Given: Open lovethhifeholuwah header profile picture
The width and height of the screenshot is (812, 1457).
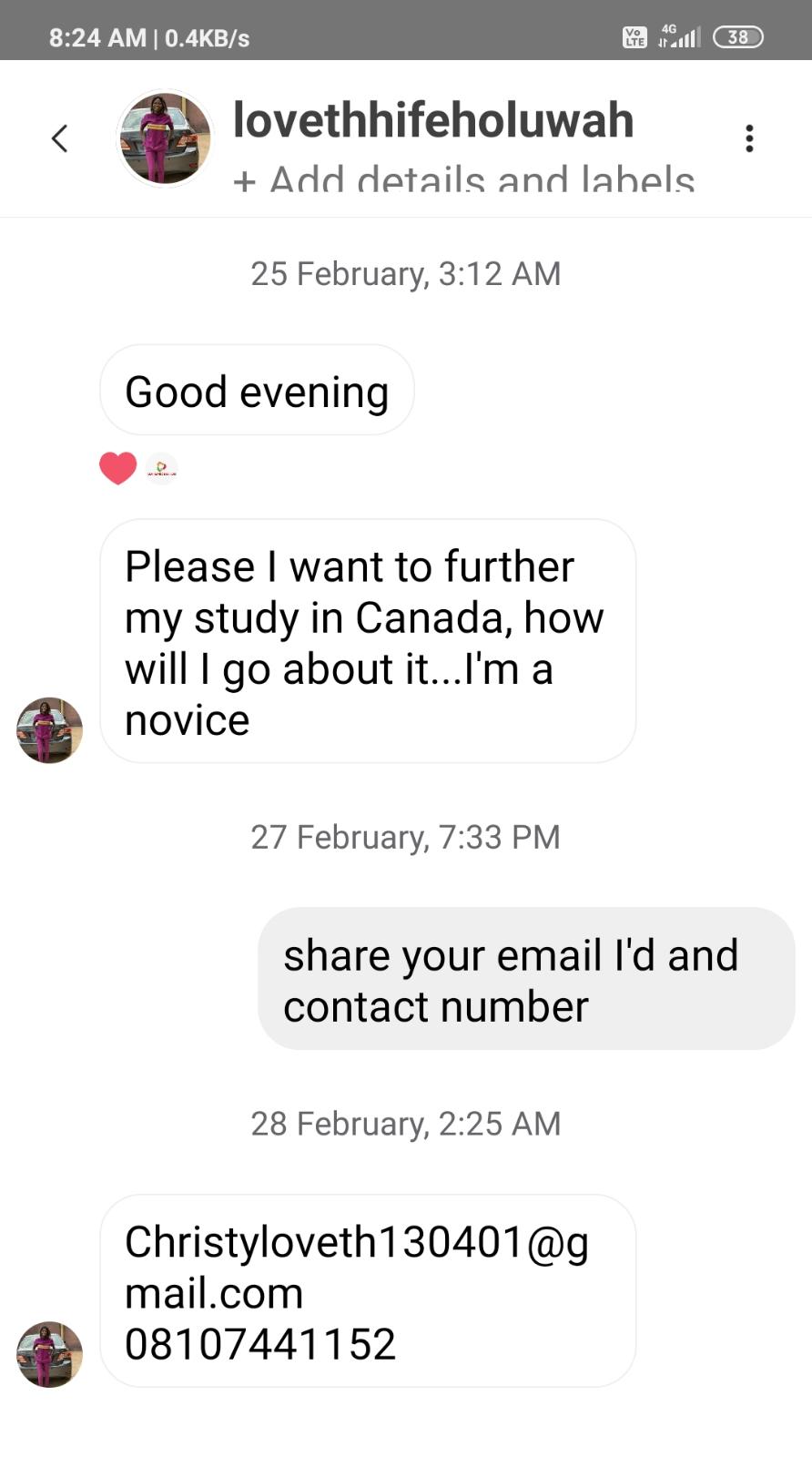Looking at the screenshot, I should tap(165, 138).
